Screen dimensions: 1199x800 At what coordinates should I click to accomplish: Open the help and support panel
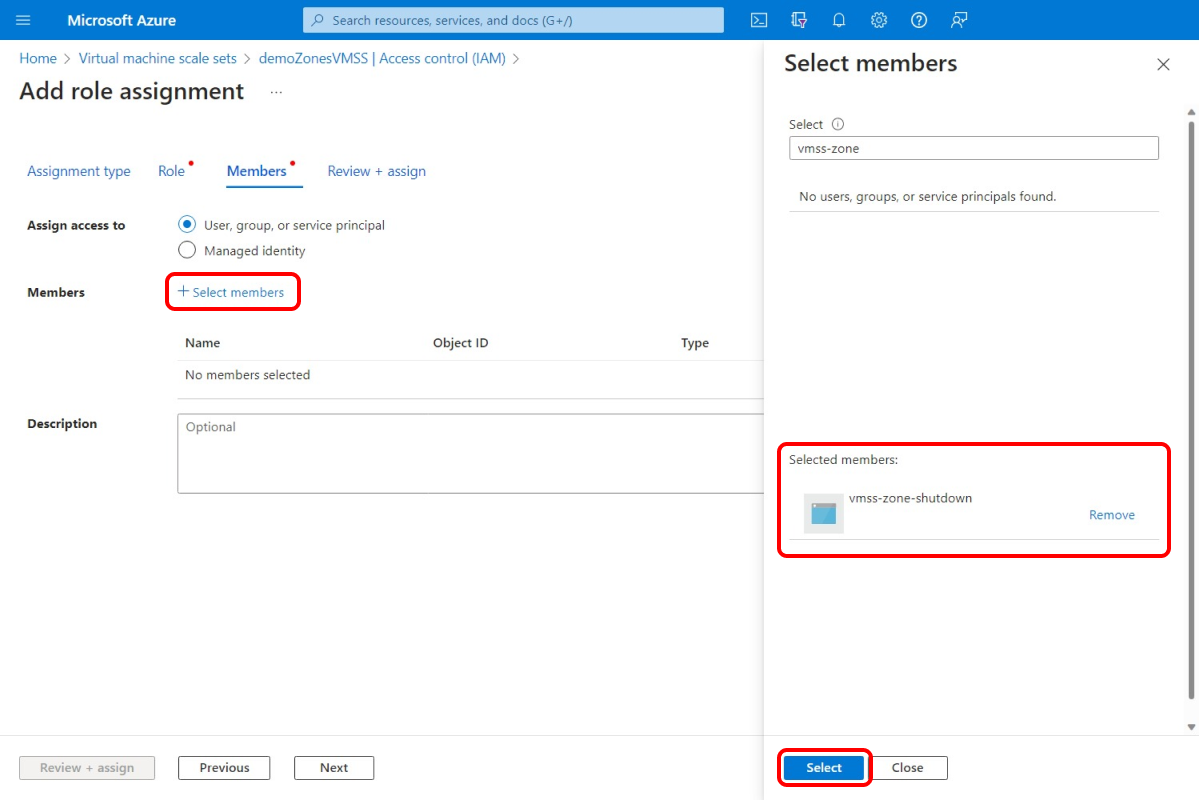[x=918, y=20]
